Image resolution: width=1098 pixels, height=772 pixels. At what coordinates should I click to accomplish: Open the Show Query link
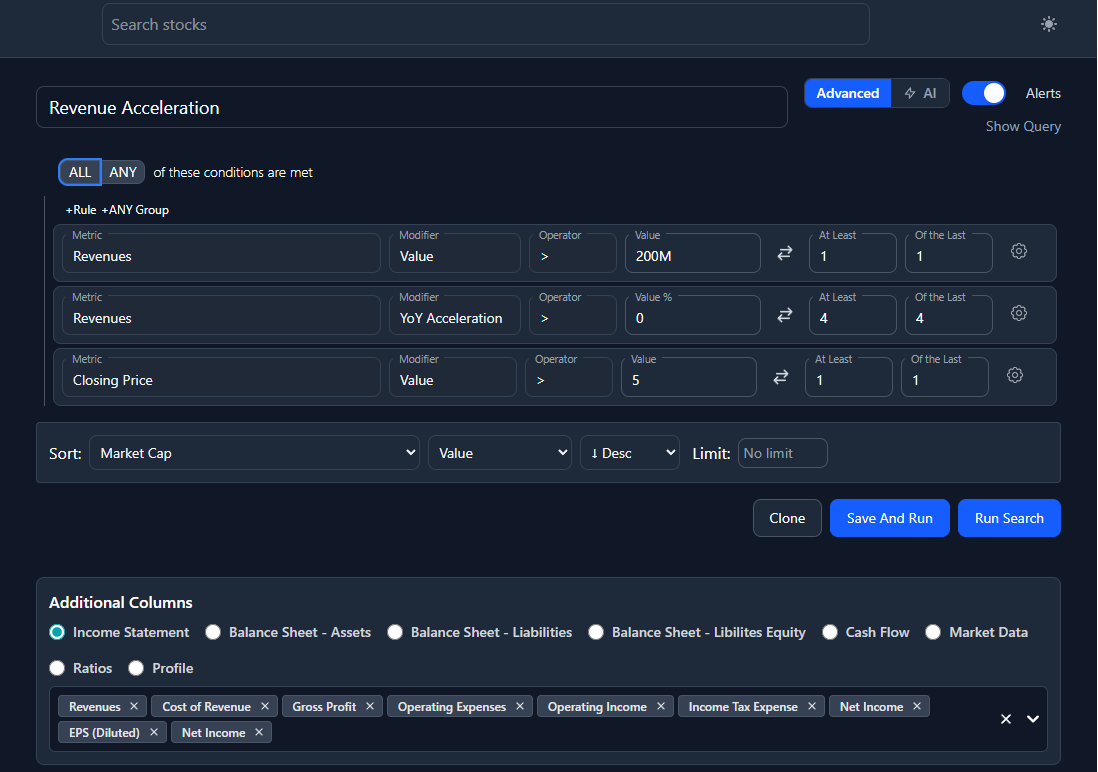(x=1023, y=126)
